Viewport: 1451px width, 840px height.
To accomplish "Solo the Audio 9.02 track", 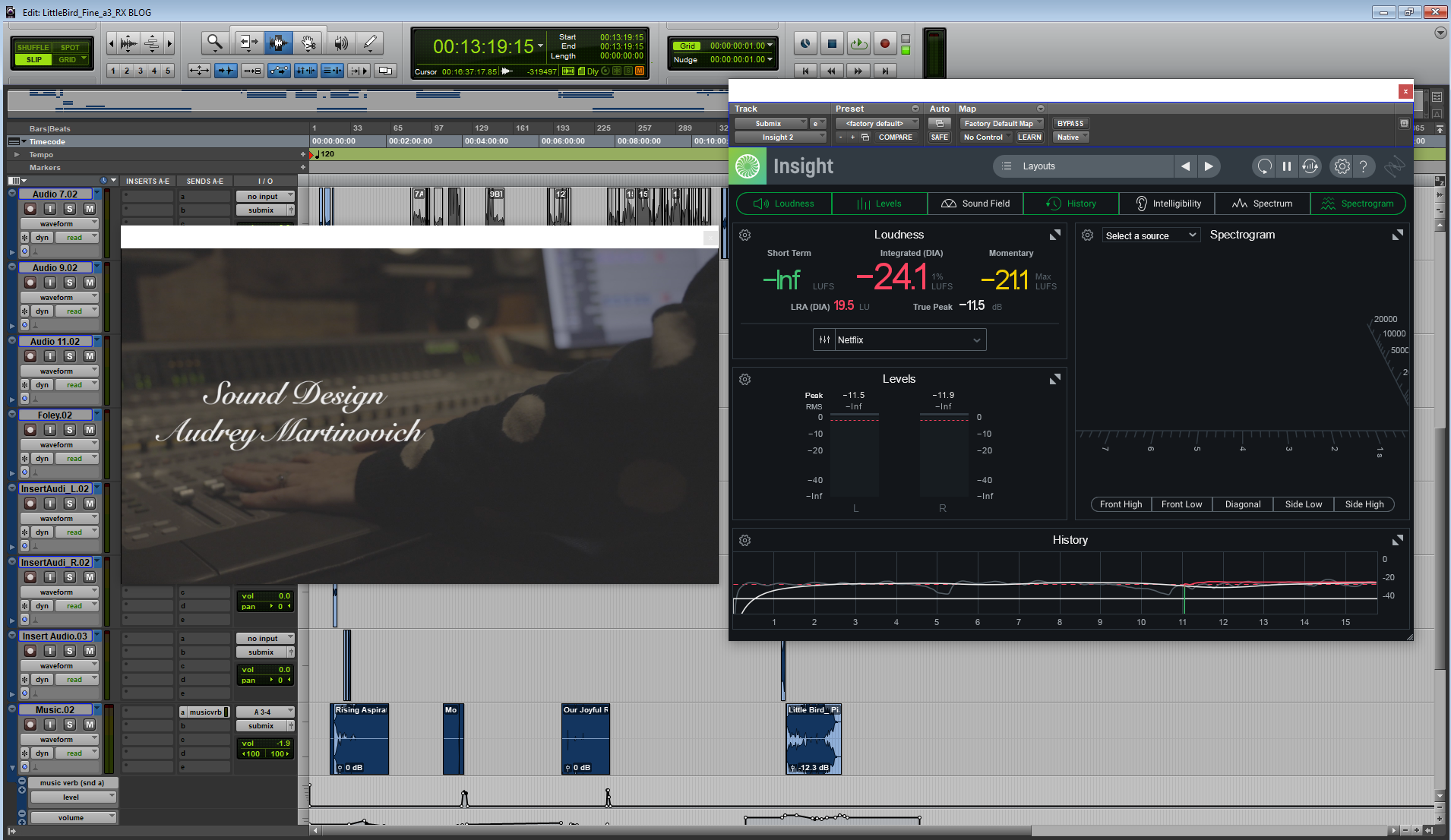I will [69, 283].
